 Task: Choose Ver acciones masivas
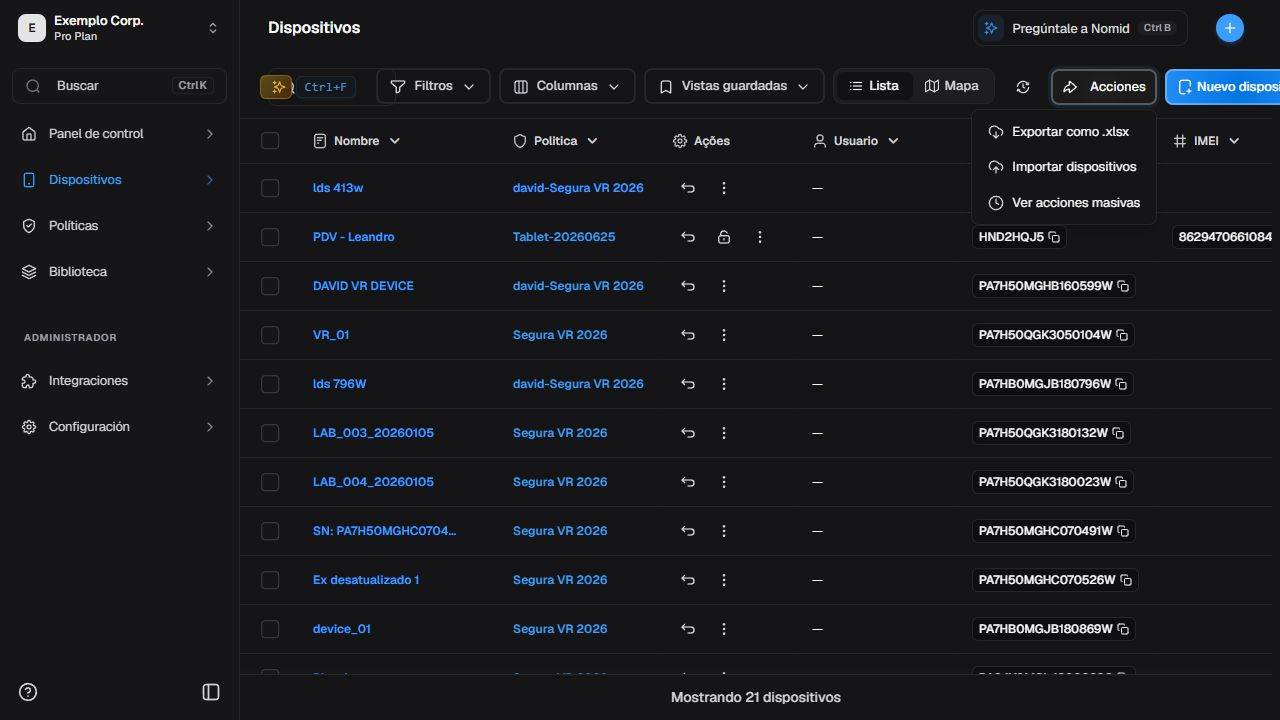tap(1063, 203)
